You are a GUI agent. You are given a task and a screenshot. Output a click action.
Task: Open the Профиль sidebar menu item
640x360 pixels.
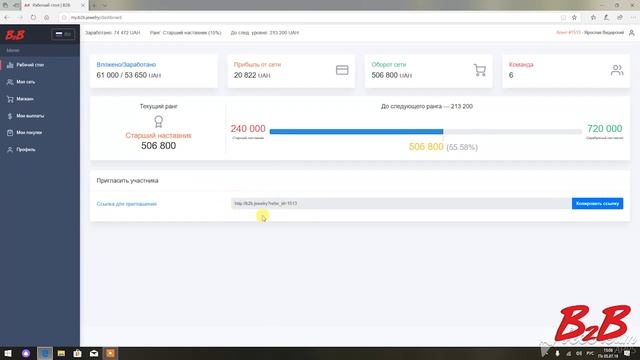coord(40,150)
